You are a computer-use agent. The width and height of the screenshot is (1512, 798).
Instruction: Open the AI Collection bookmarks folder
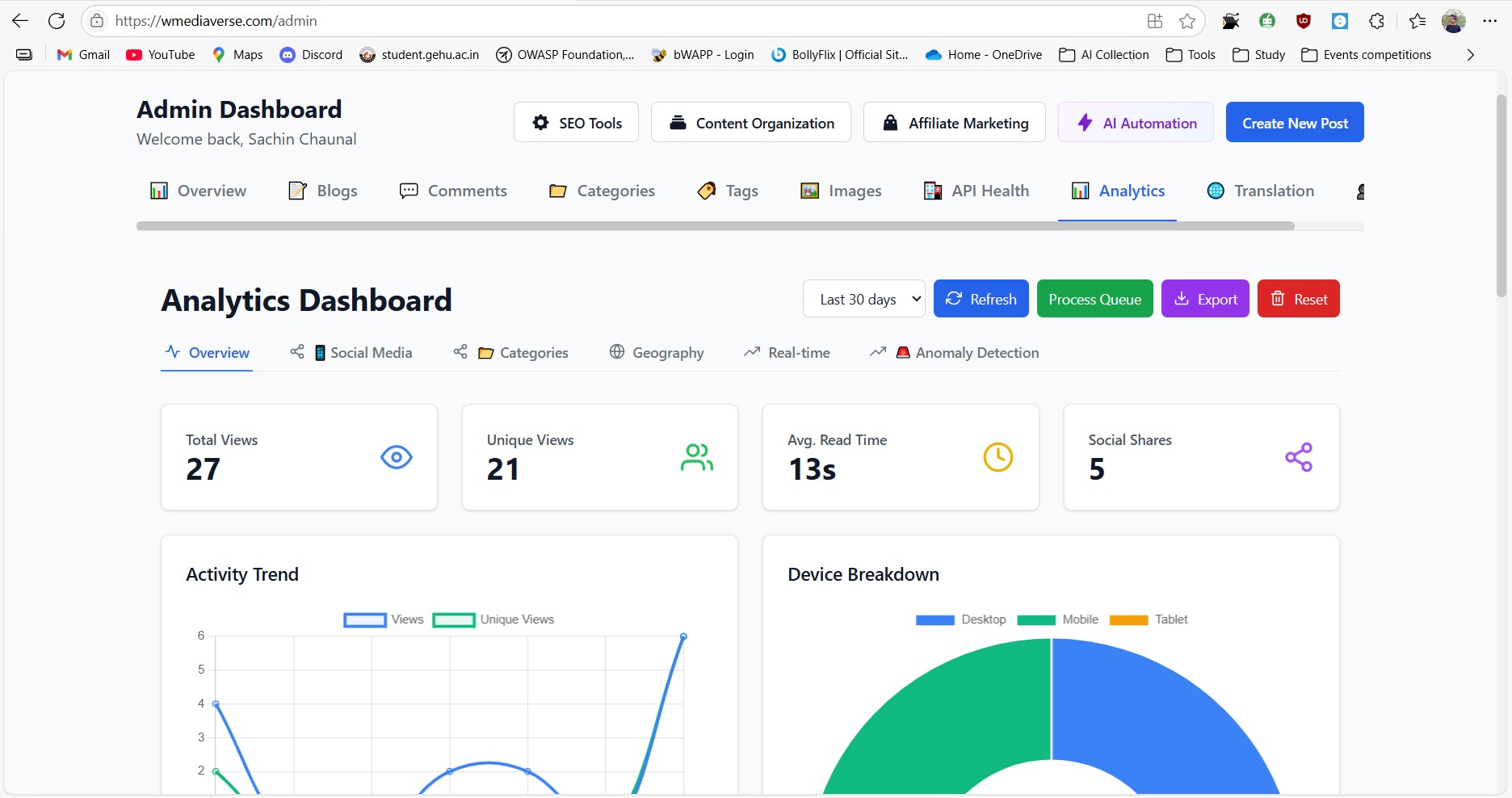pyautogui.click(x=1104, y=55)
